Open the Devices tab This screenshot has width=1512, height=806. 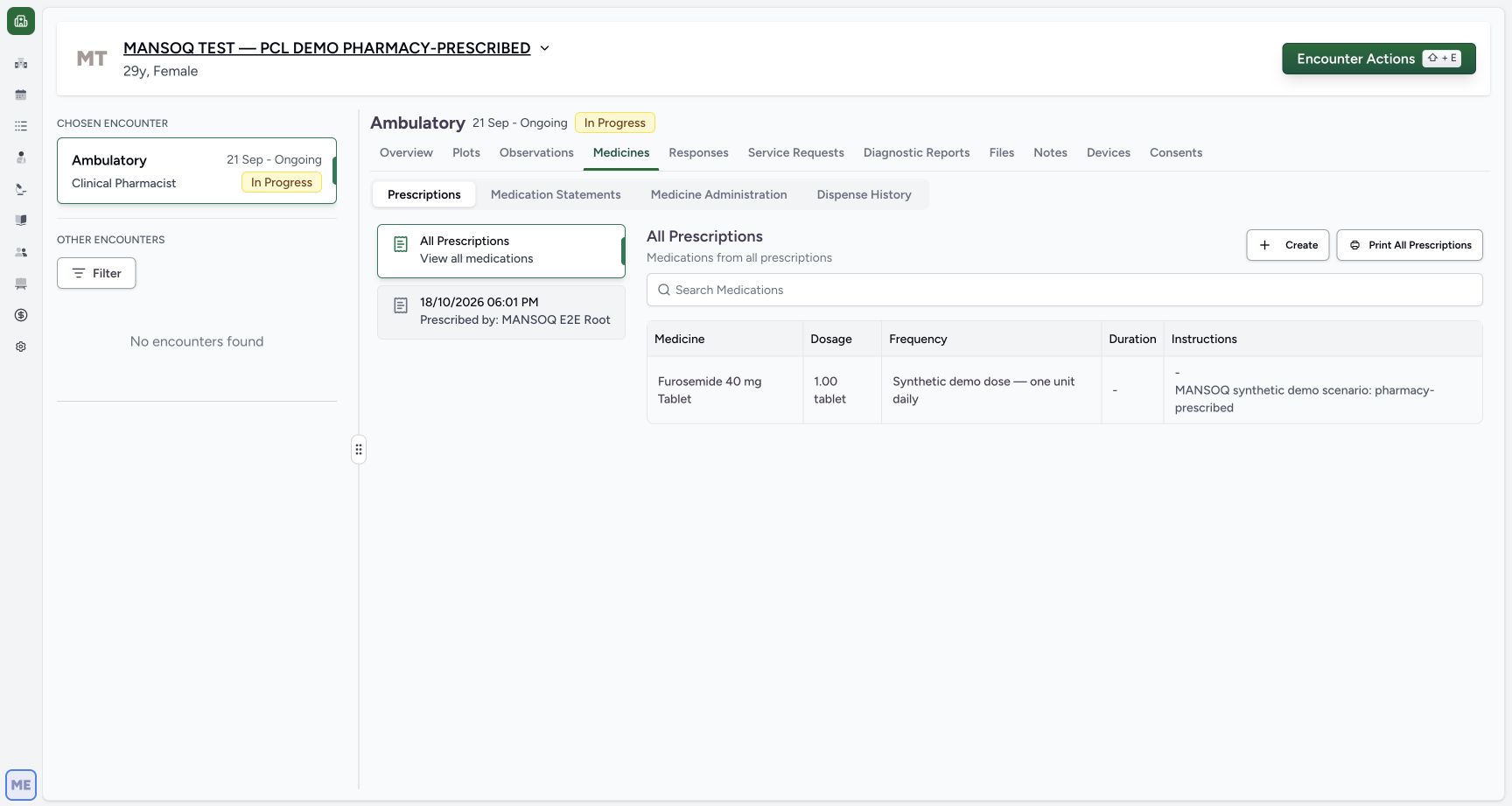tap(1109, 152)
